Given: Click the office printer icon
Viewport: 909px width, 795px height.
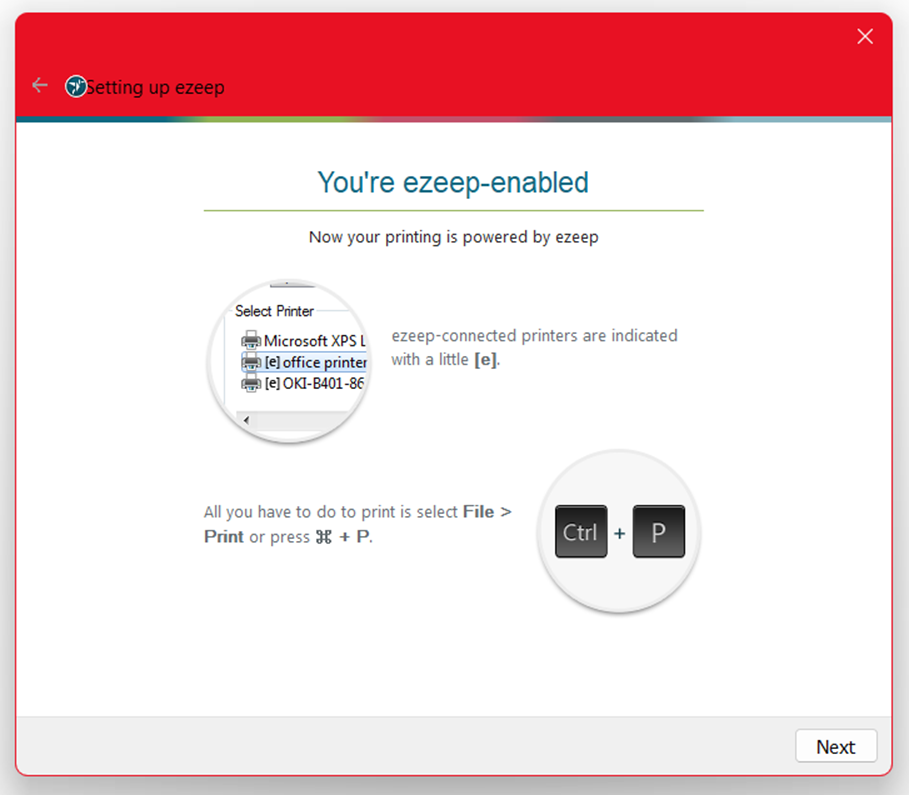Looking at the screenshot, I should tap(251, 362).
